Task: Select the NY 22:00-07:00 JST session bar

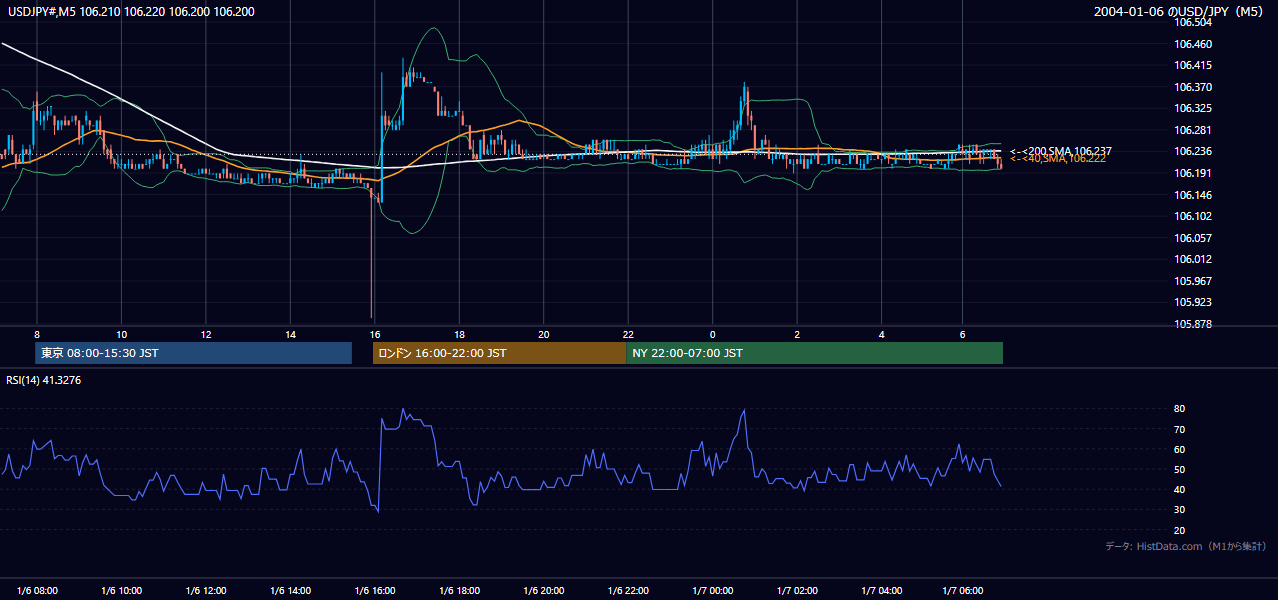Action: (814, 353)
